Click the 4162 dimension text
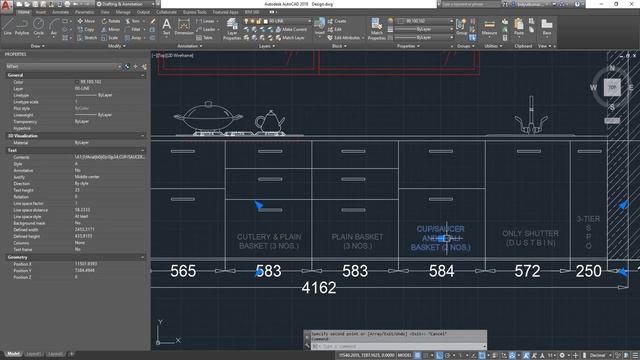 pos(319,288)
